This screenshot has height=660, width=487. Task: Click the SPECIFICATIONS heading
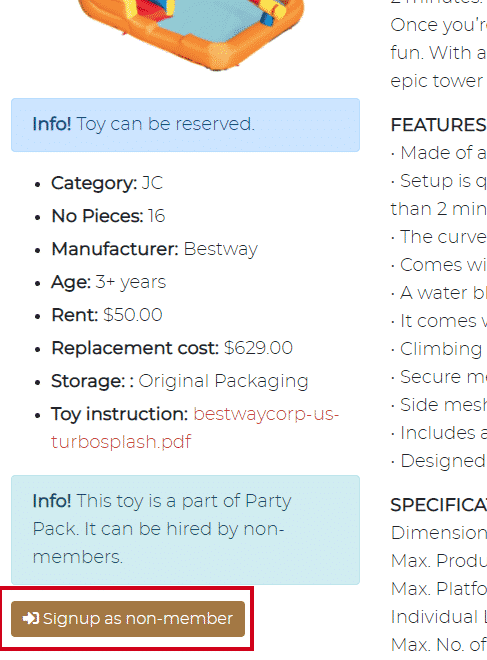click(x=438, y=505)
